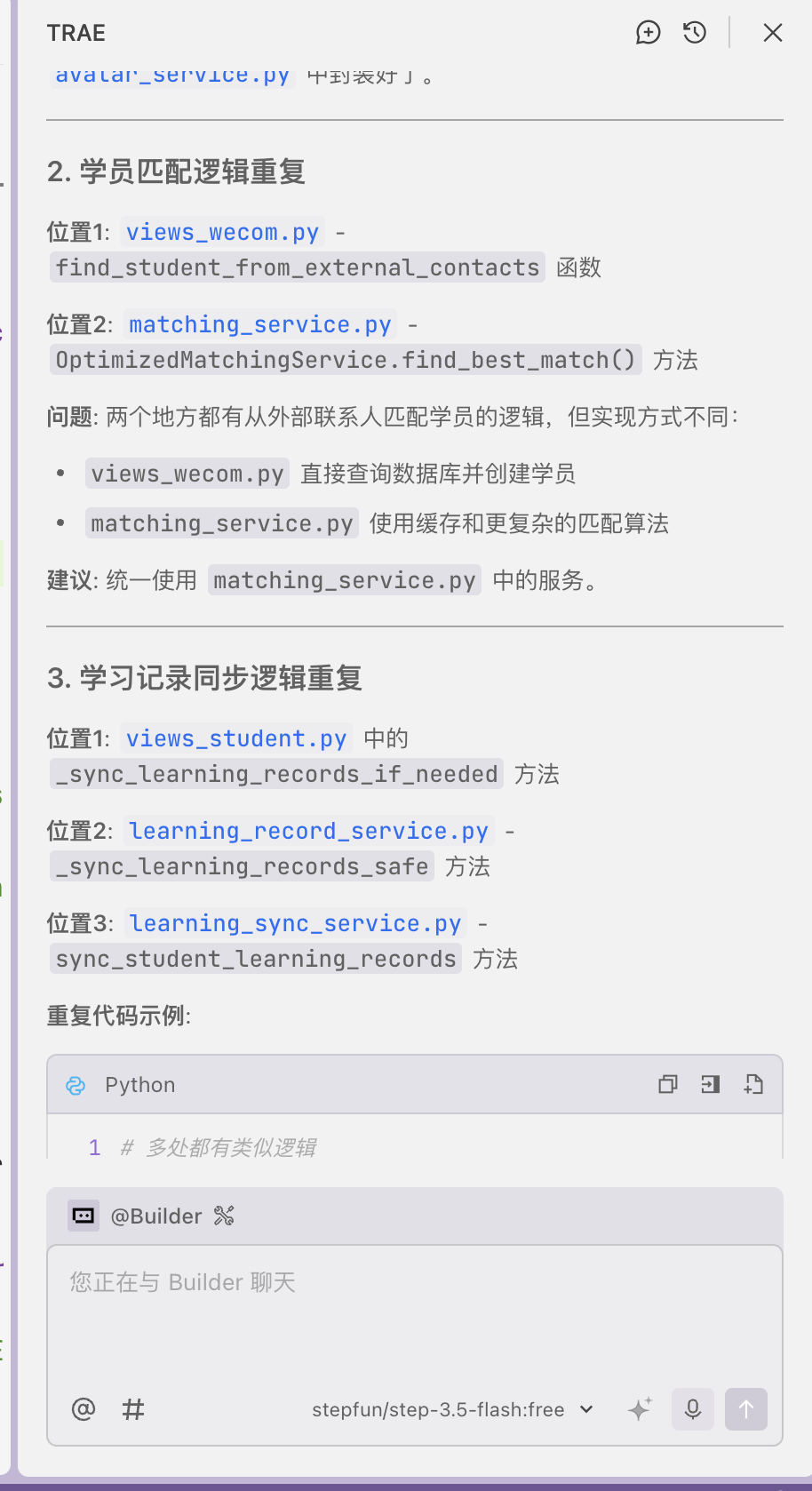
Task: Click the sparkle optimize-prompt icon
Action: coord(640,1409)
